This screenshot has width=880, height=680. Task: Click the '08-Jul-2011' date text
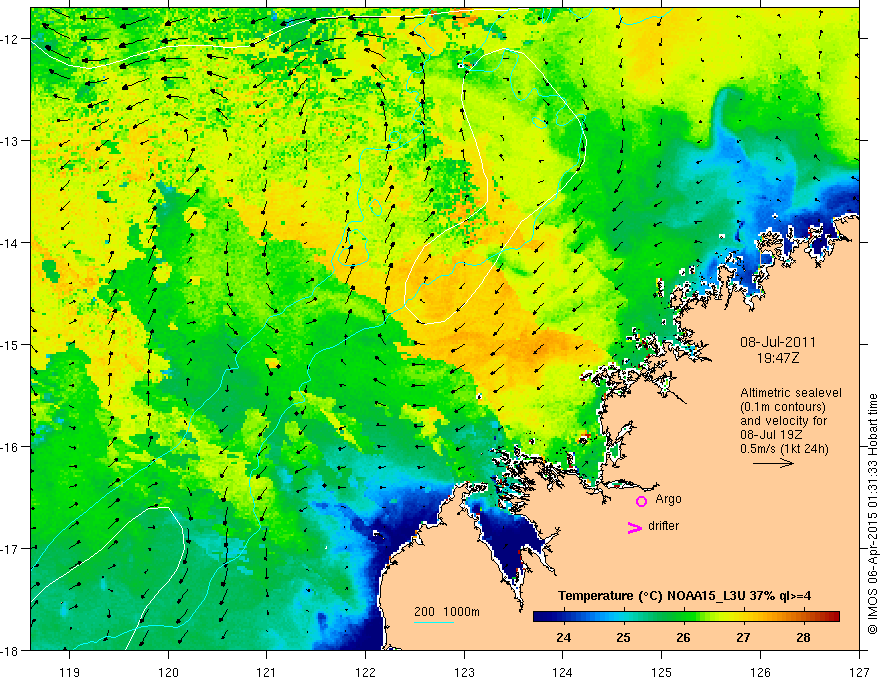[x=778, y=342]
